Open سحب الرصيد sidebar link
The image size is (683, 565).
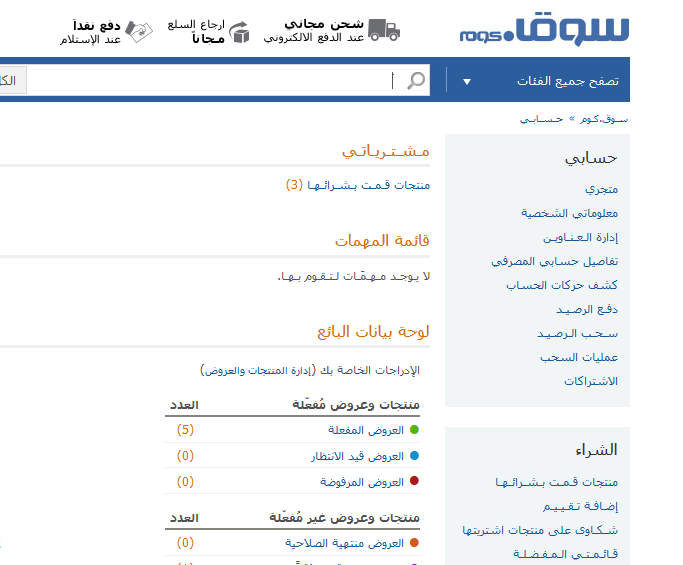point(578,334)
